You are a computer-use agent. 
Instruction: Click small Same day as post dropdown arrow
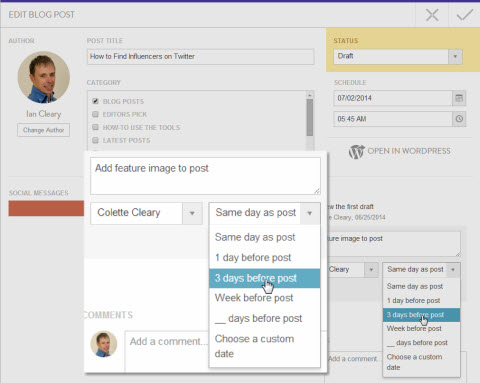click(x=453, y=270)
